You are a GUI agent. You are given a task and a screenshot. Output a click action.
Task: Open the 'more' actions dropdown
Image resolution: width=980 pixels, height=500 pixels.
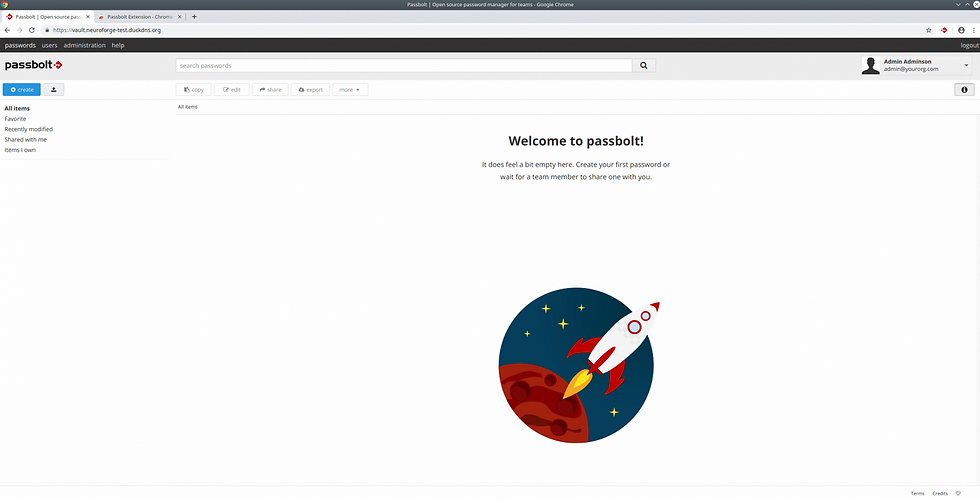tap(350, 90)
